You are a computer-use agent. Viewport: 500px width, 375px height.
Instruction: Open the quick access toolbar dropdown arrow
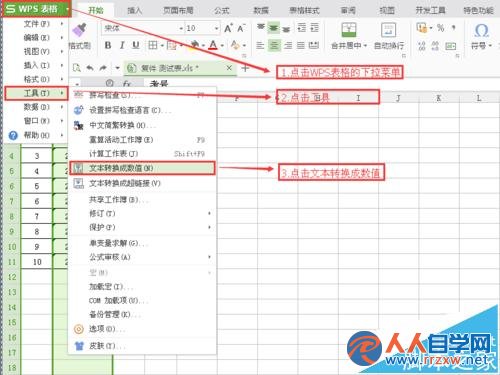117,68
